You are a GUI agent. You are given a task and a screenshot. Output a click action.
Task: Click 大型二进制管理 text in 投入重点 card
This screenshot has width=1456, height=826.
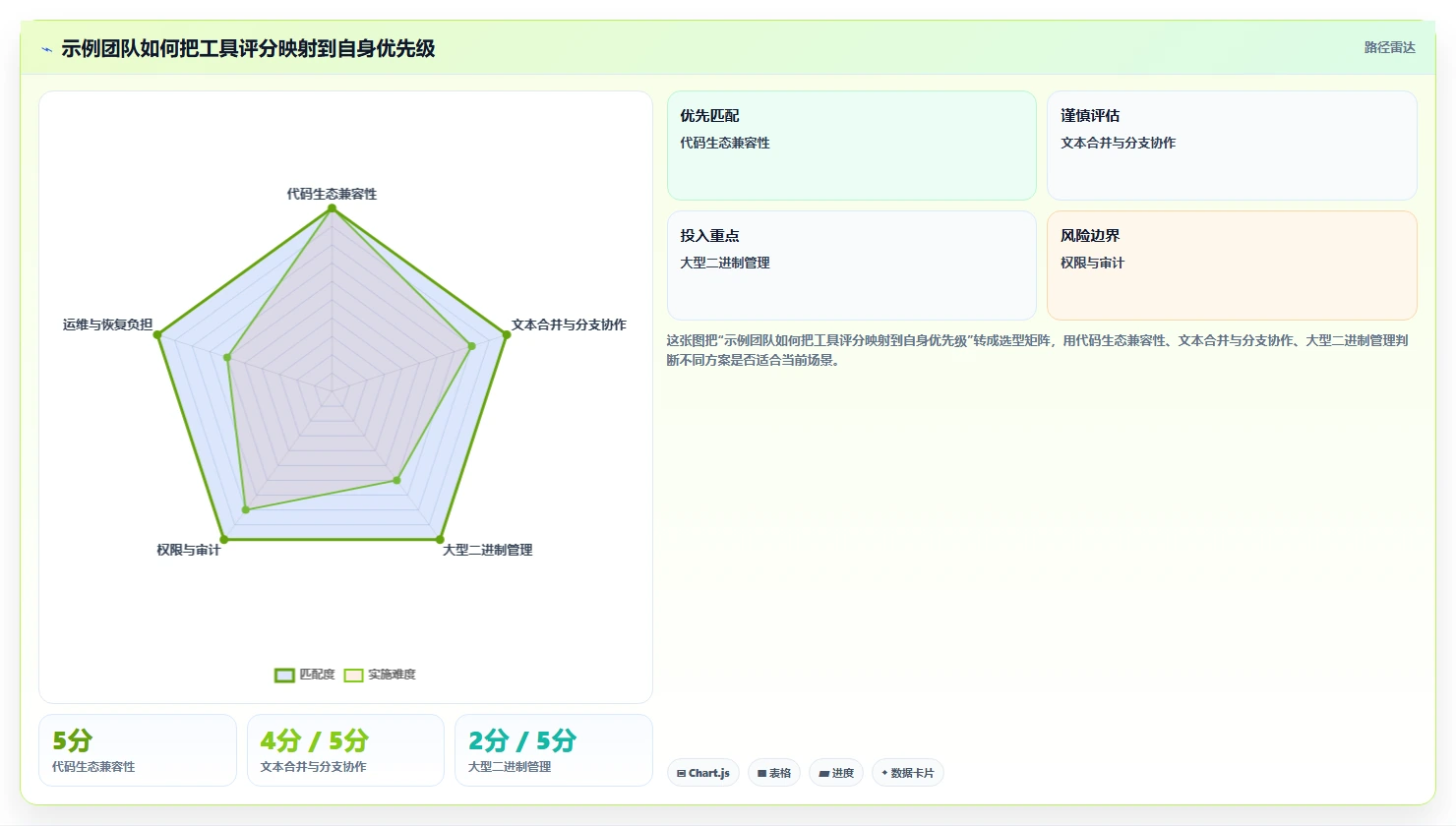(725, 263)
